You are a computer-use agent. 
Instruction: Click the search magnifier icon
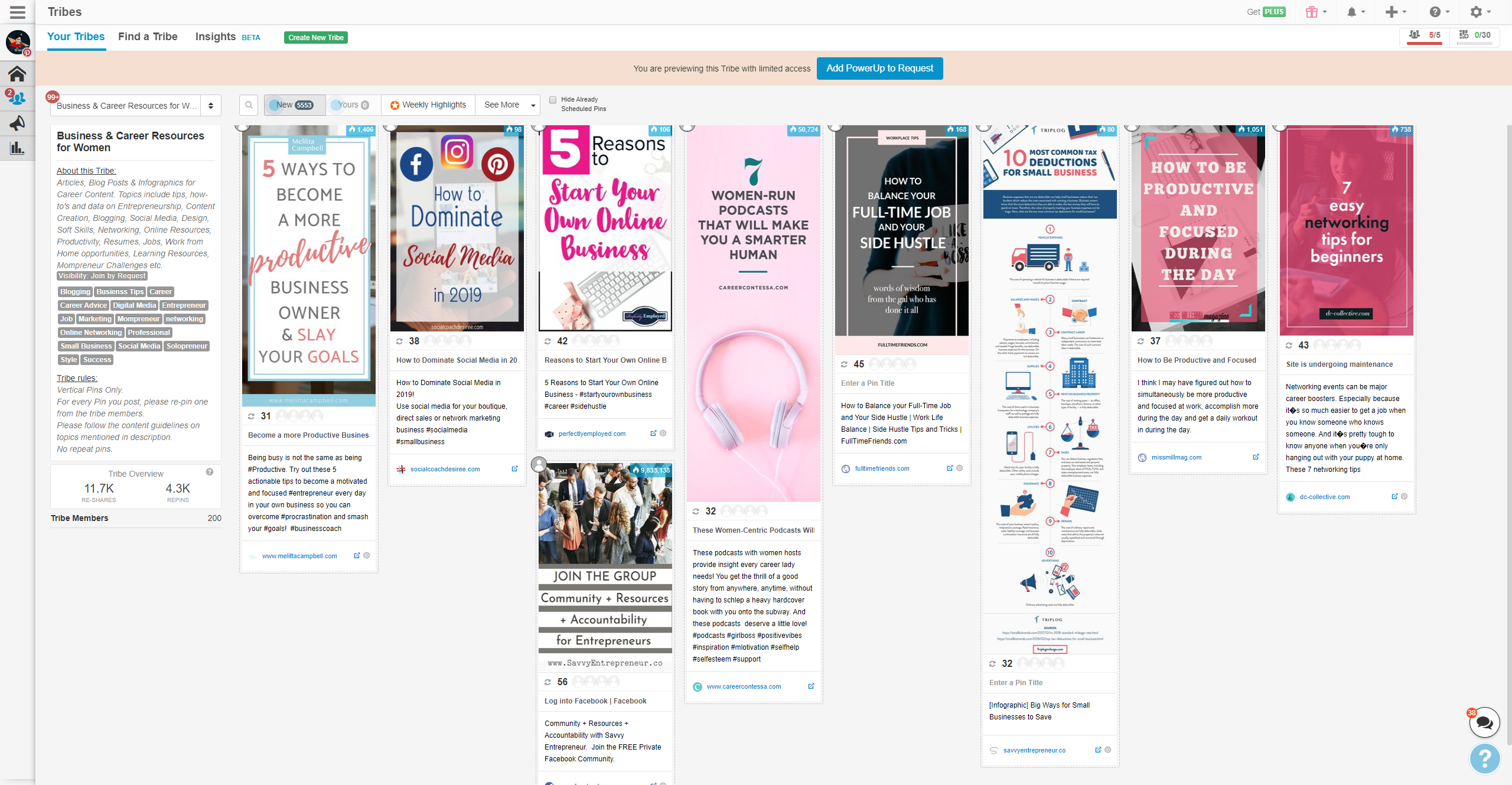point(249,105)
